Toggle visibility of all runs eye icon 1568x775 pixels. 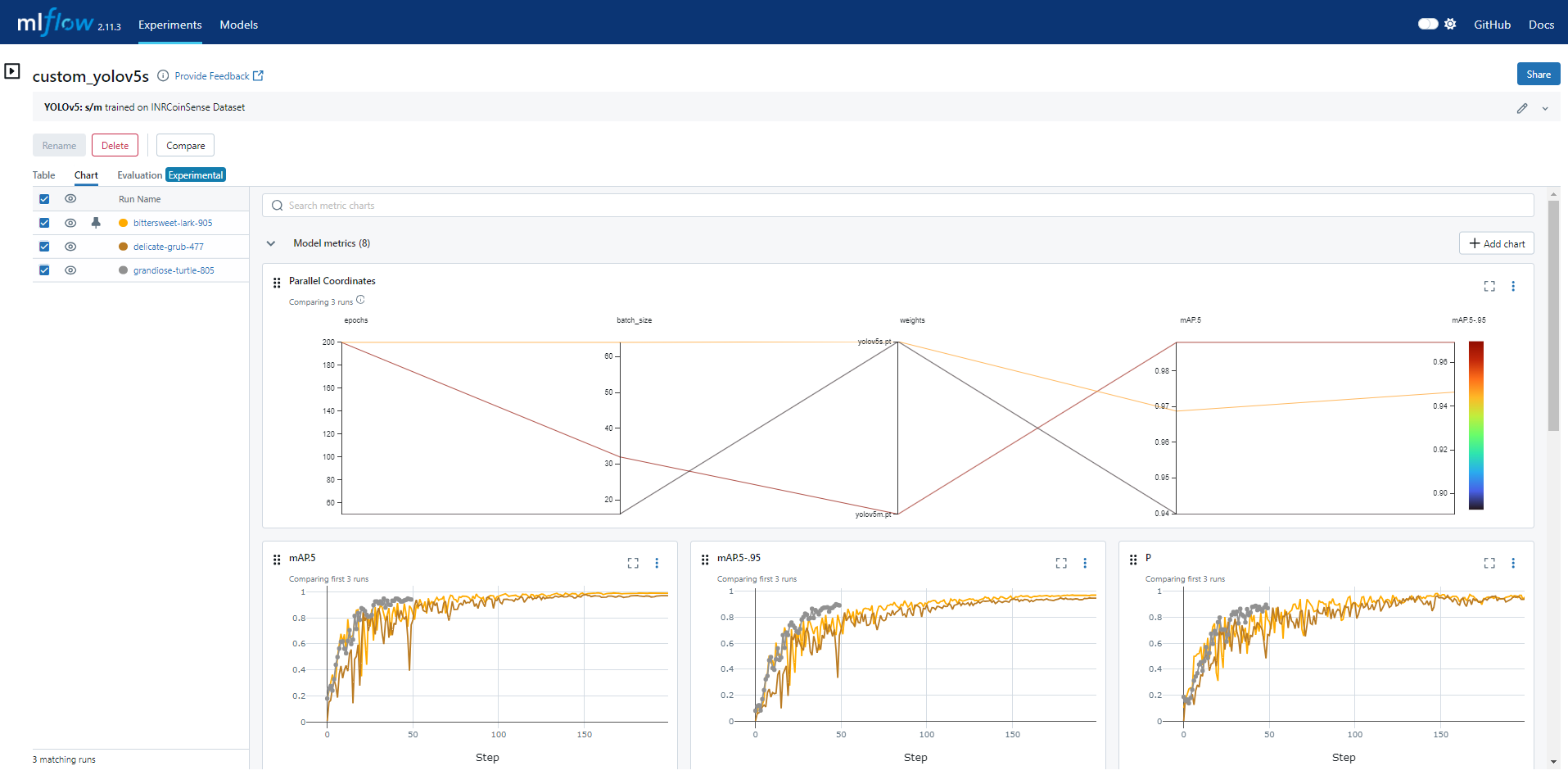tap(70, 199)
